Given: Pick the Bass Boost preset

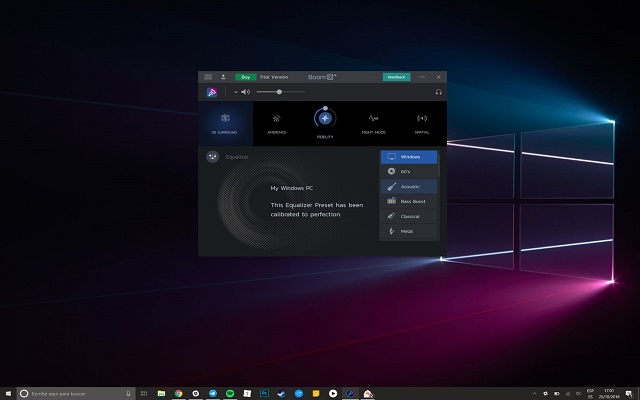Looking at the screenshot, I should (408, 202).
